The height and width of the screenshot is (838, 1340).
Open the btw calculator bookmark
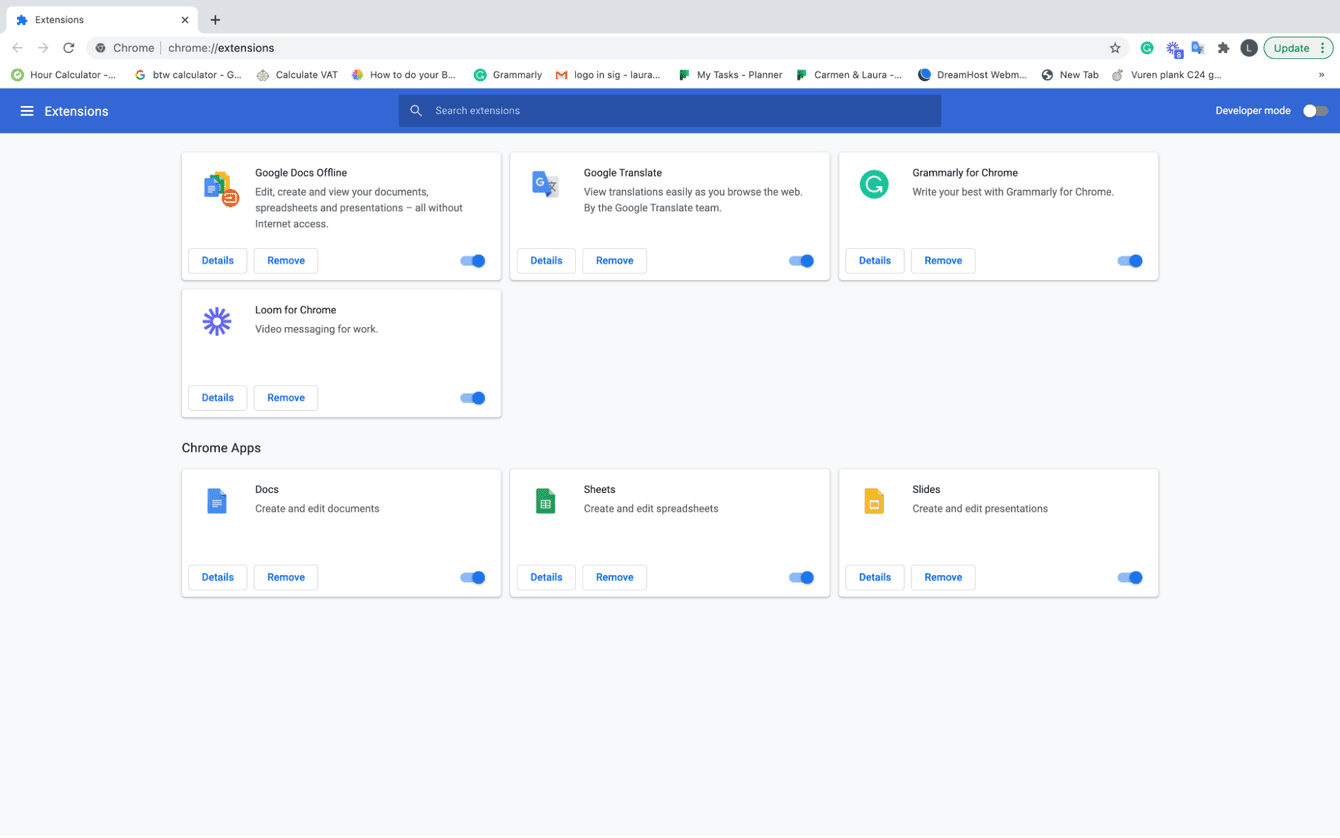point(188,75)
